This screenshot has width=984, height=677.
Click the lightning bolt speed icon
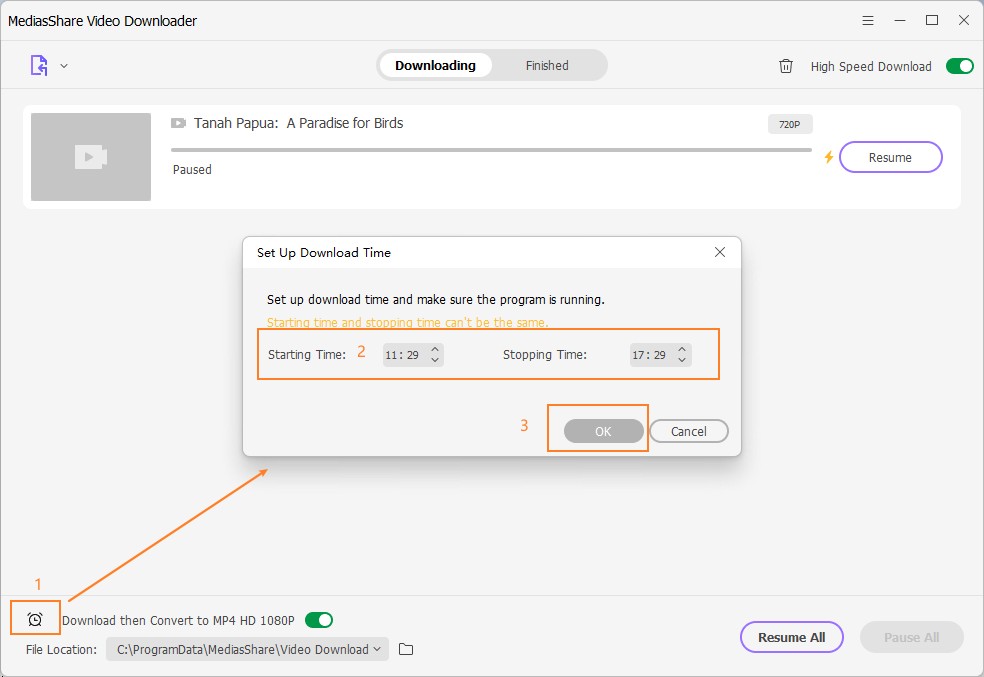(x=828, y=157)
